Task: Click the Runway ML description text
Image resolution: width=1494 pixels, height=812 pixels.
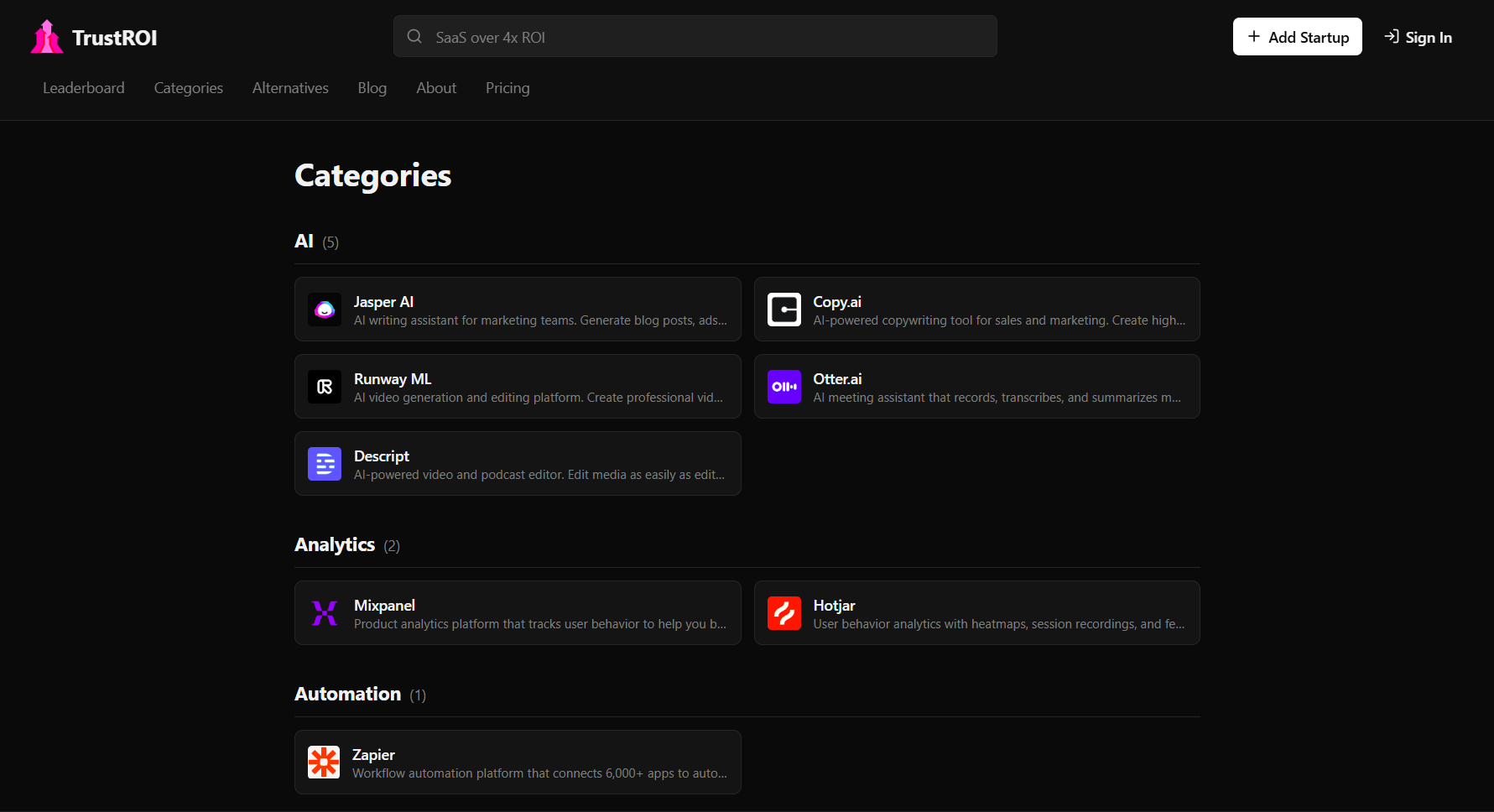Action: pos(539,398)
